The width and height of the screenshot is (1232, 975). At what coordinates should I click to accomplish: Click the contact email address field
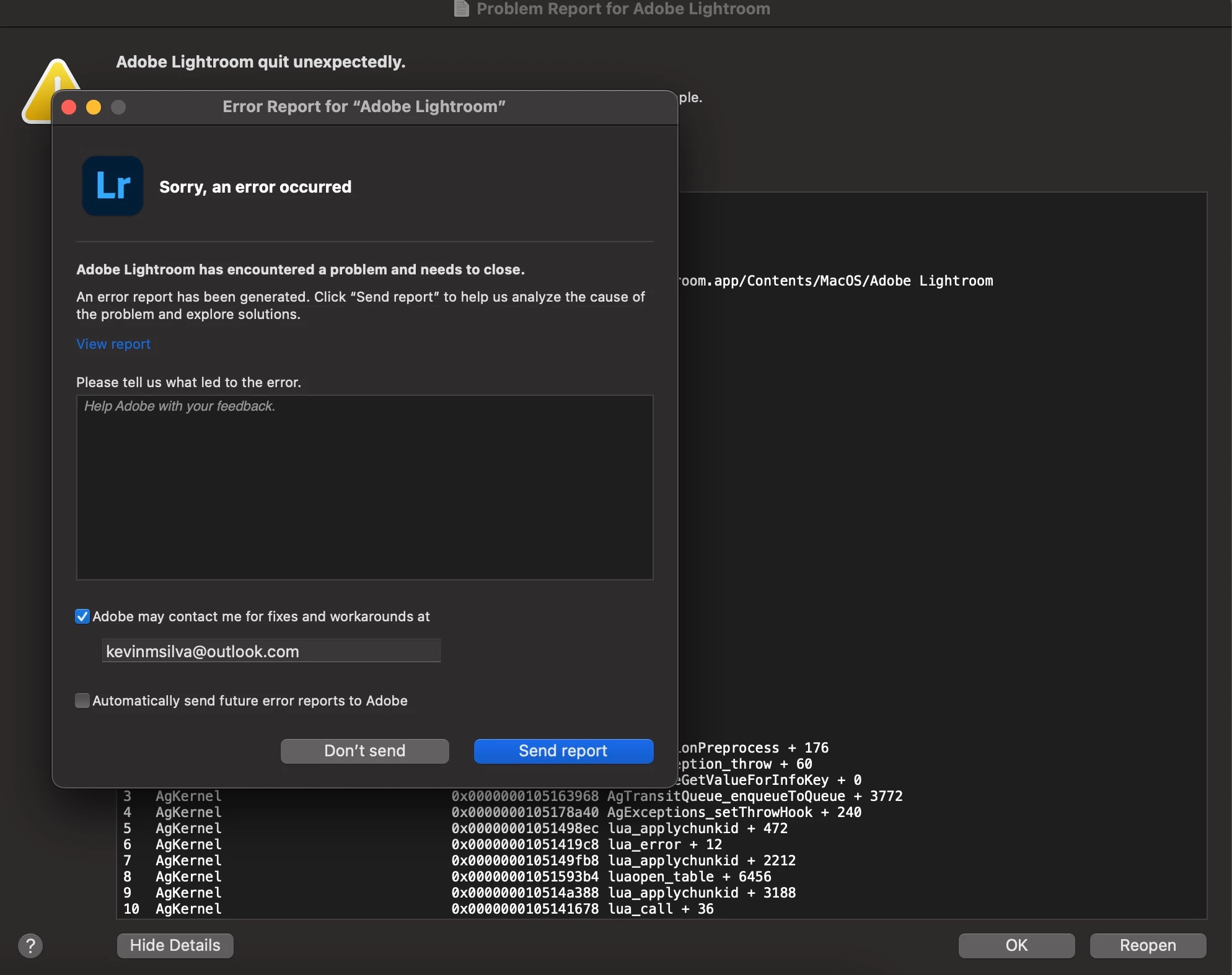[271, 651]
